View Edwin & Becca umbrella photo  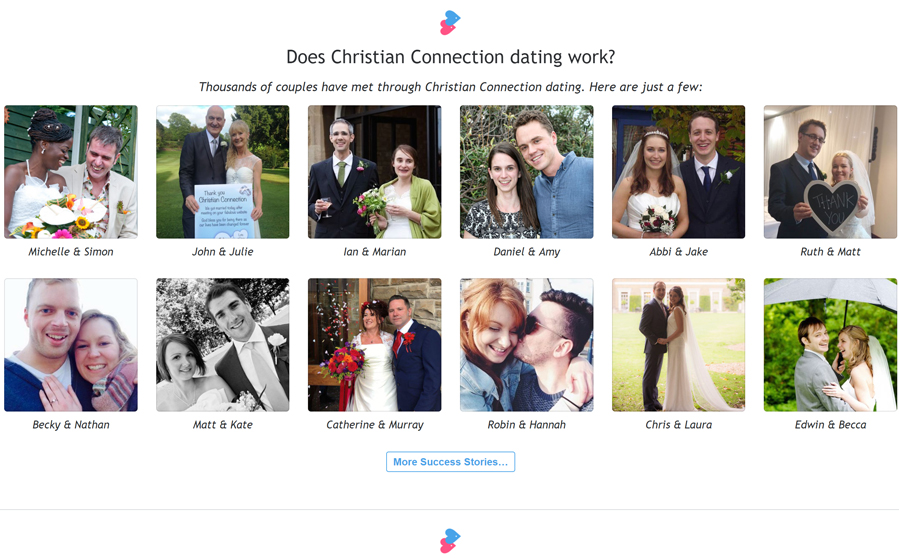click(x=830, y=345)
